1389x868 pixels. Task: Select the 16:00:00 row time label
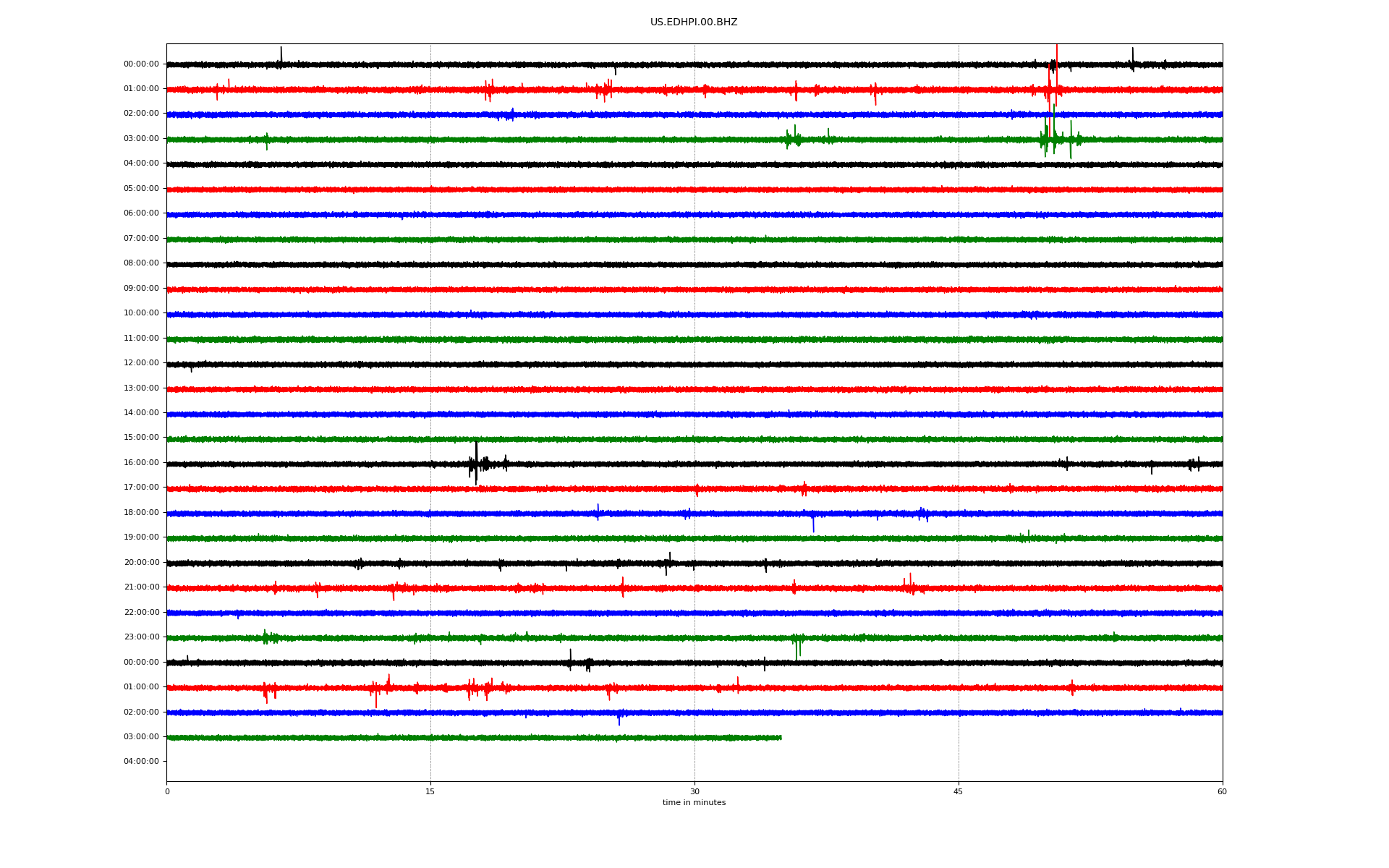141,463
